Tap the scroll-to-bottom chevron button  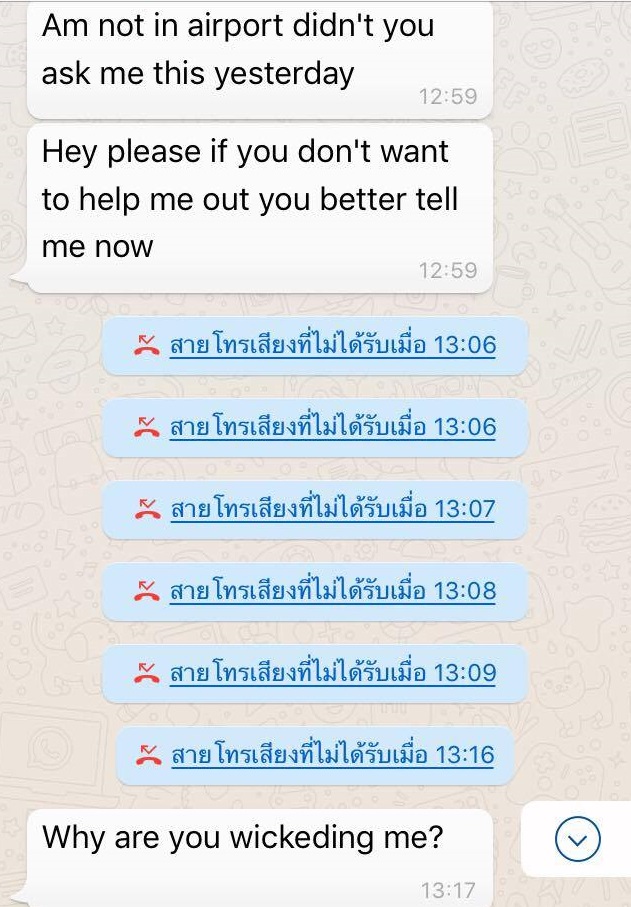pyautogui.click(x=577, y=839)
